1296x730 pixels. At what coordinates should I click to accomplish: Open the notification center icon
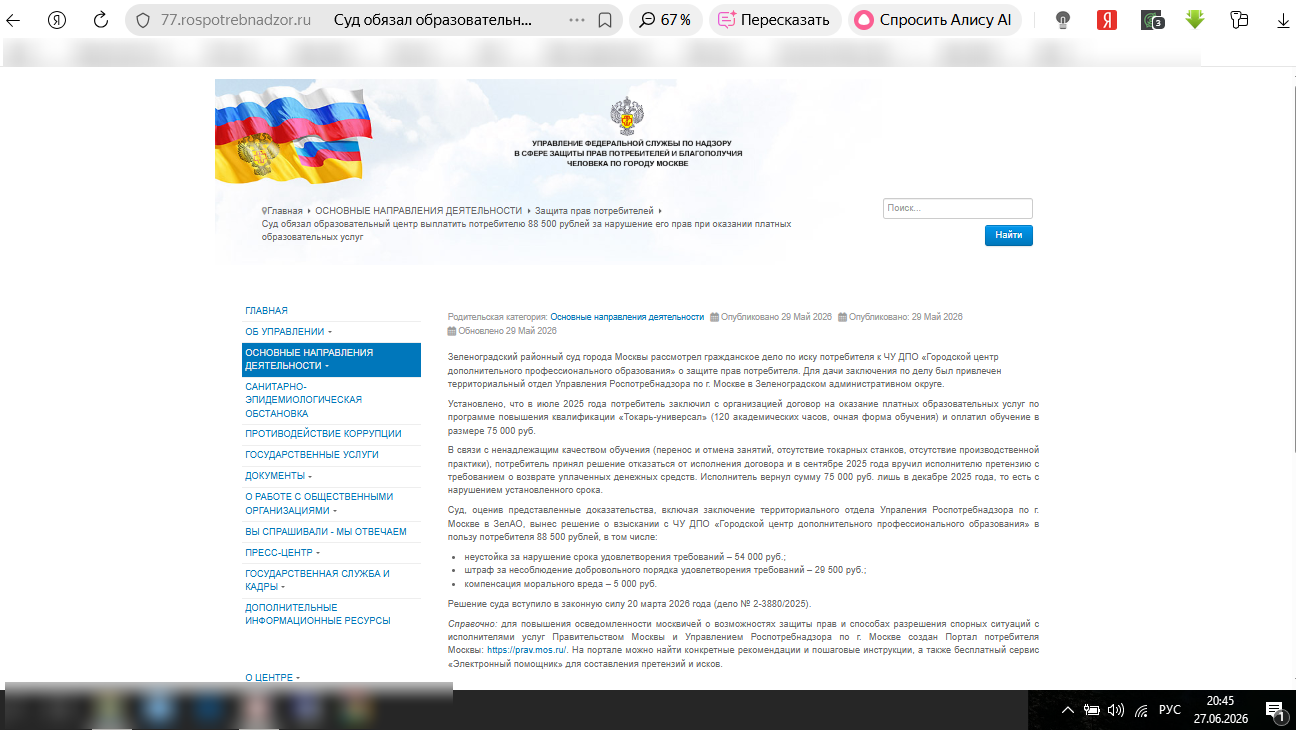pos(1276,711)
